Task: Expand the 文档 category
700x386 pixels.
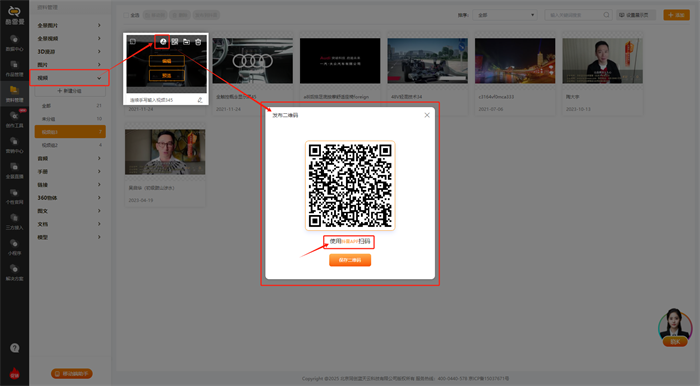Action: tap(69, 224)
